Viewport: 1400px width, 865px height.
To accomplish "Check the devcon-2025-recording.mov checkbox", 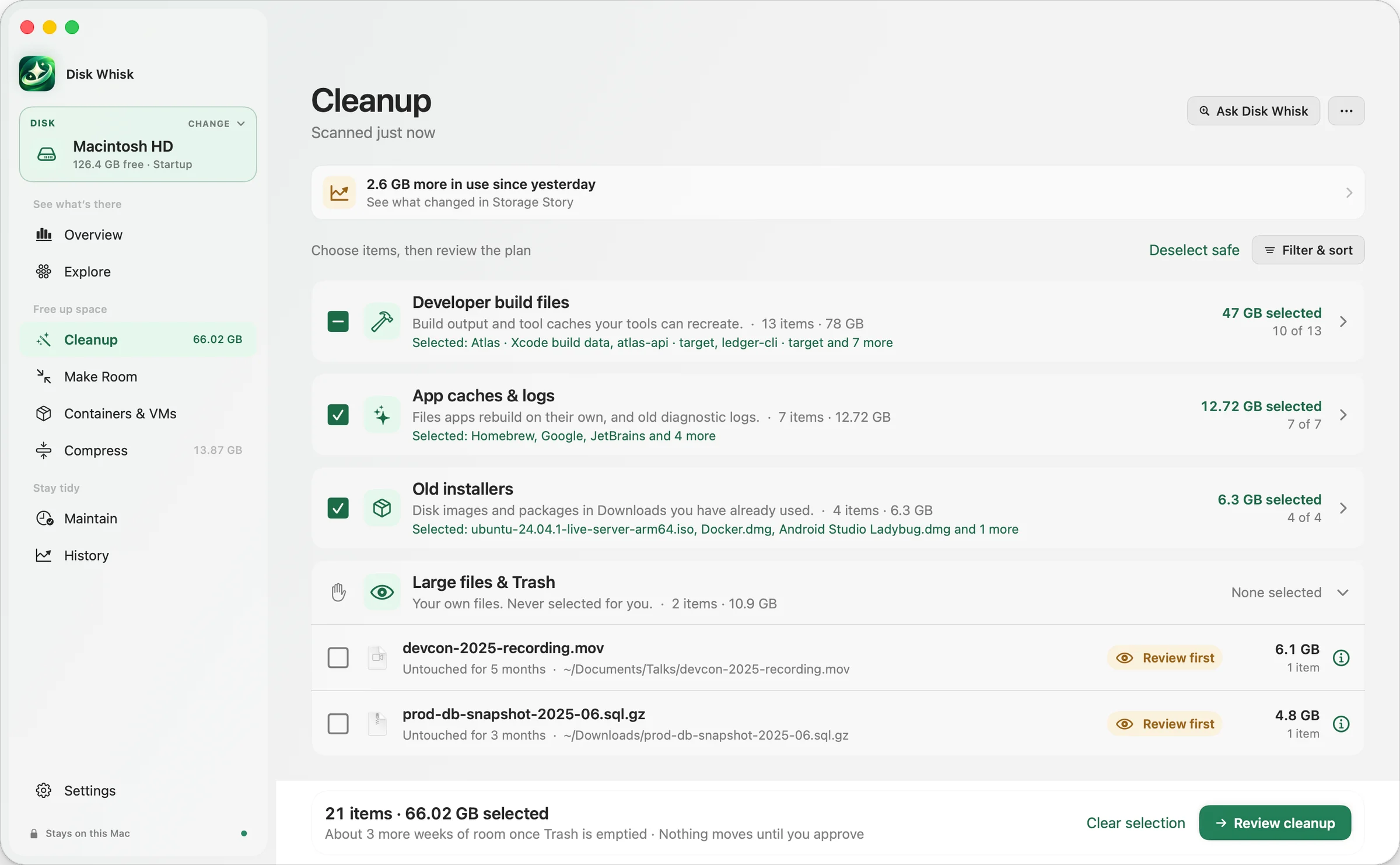I will click(x=338, y=658).
